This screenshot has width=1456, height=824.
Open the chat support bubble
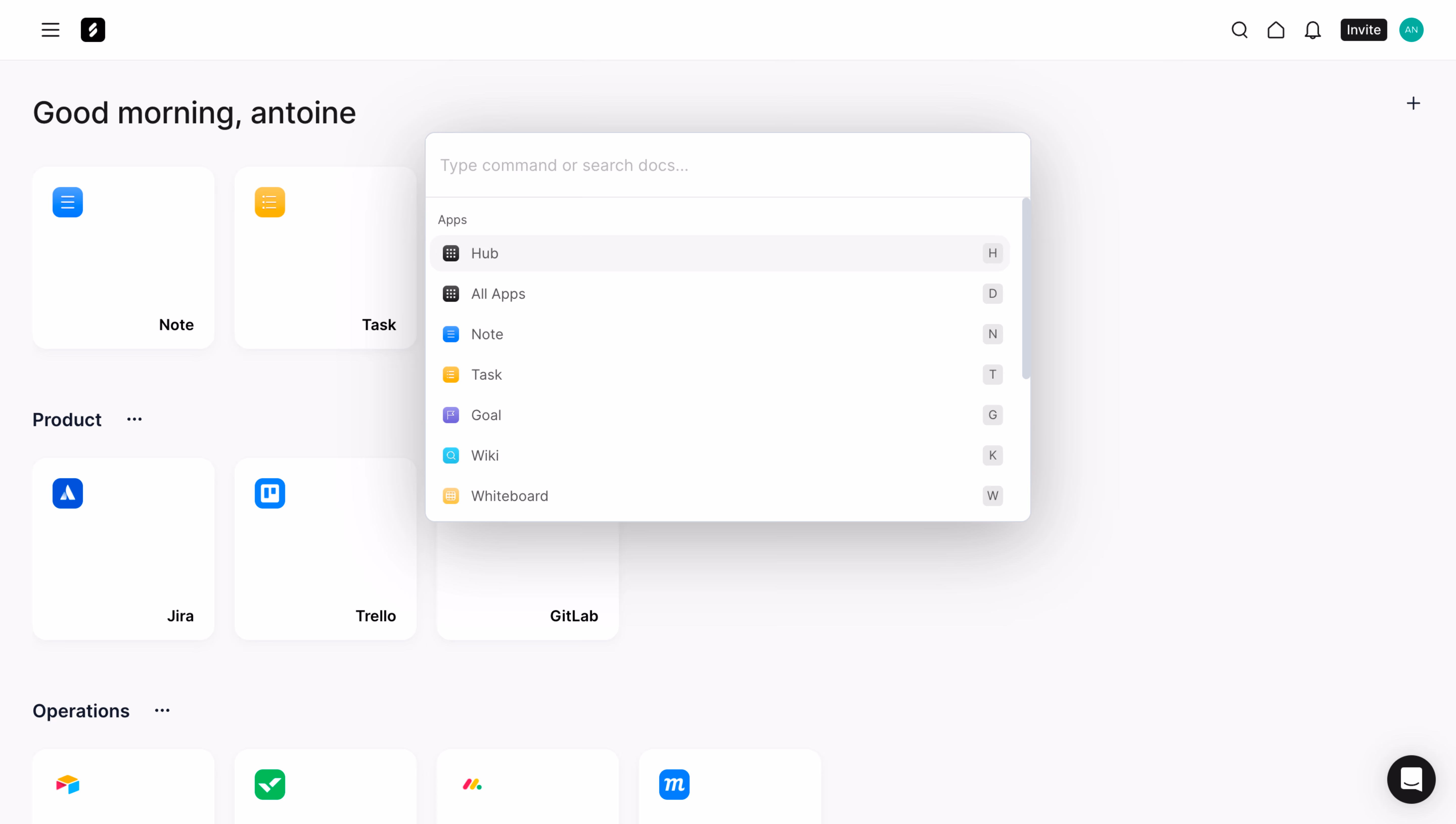coord(1411,779)
